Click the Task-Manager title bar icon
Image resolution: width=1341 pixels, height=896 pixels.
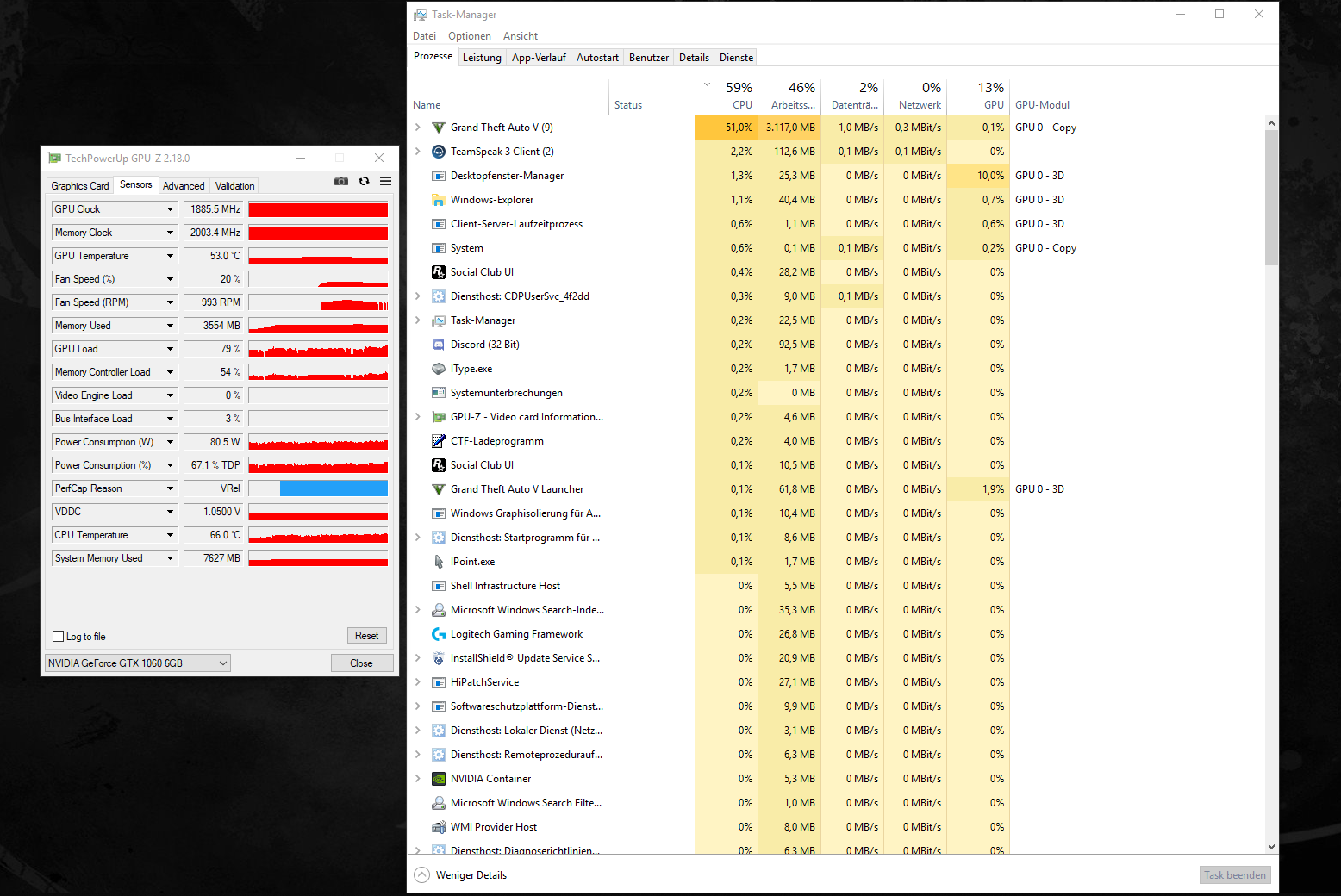pyautogui.click(x=421, y=15)
